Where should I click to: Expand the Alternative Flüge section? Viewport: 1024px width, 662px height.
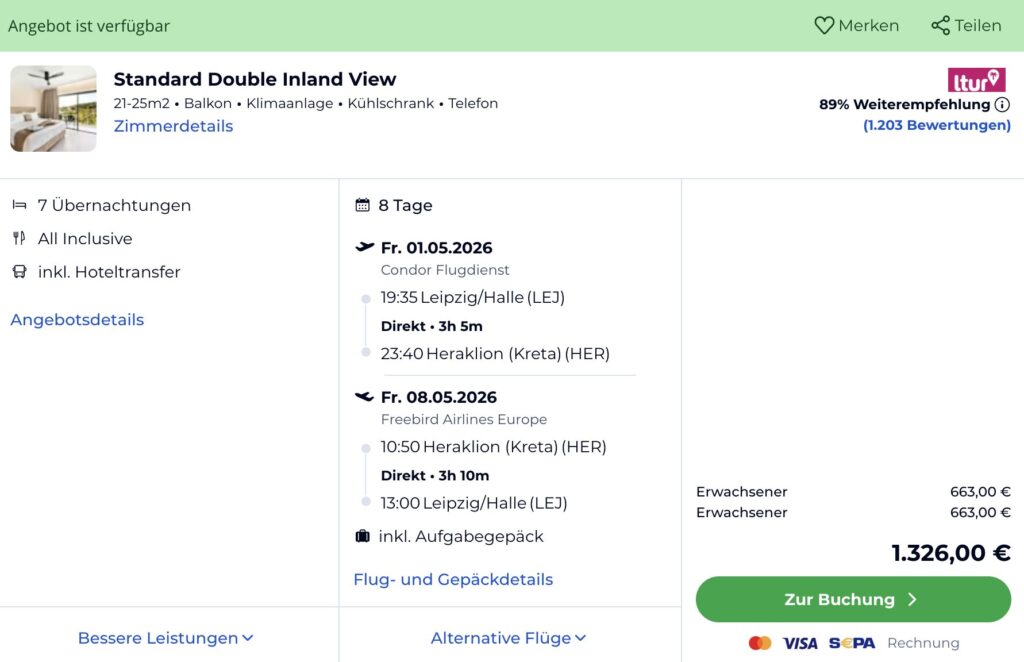508,637
